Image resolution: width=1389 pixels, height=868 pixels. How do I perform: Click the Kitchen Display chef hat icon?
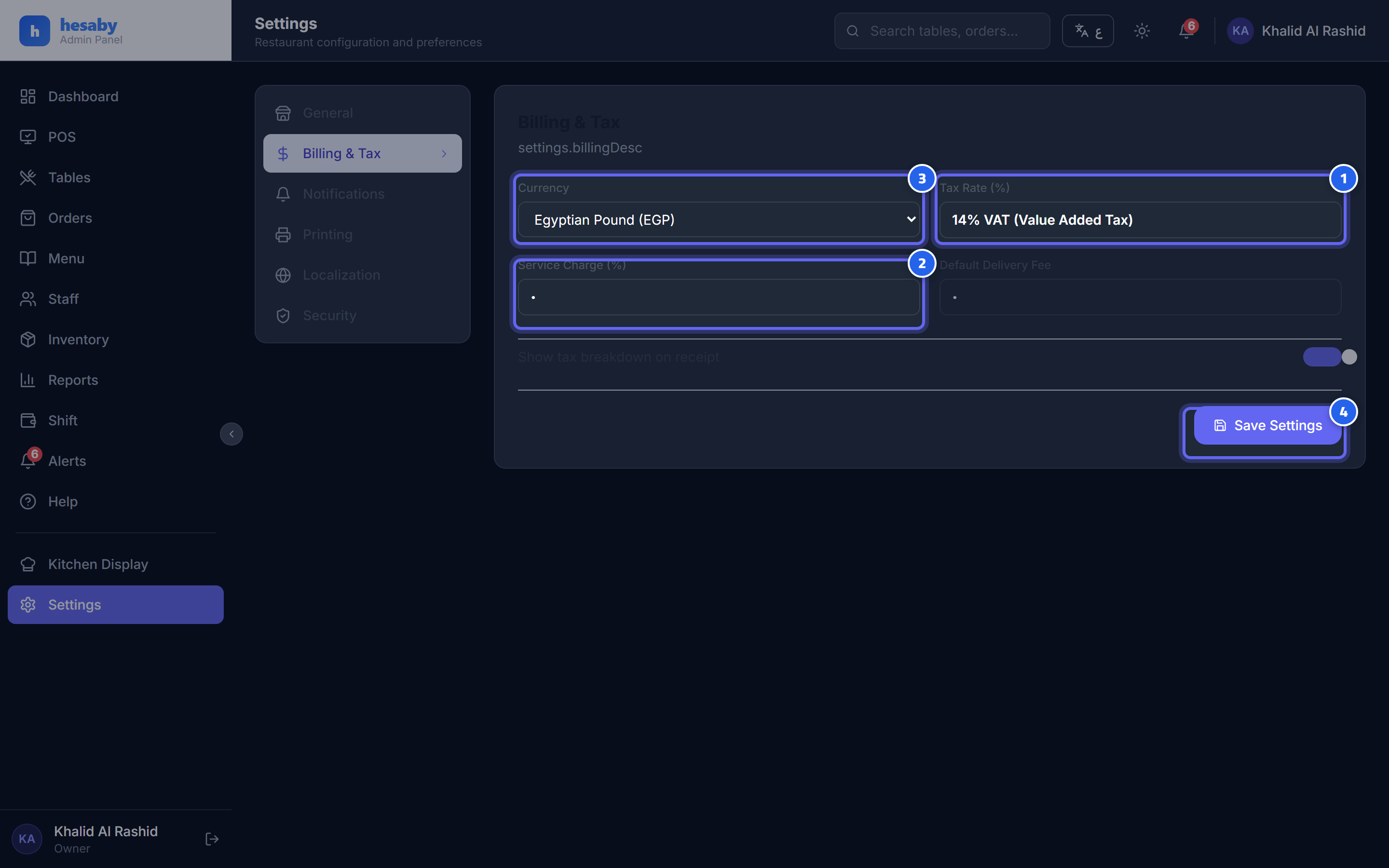tap(27, 564)
